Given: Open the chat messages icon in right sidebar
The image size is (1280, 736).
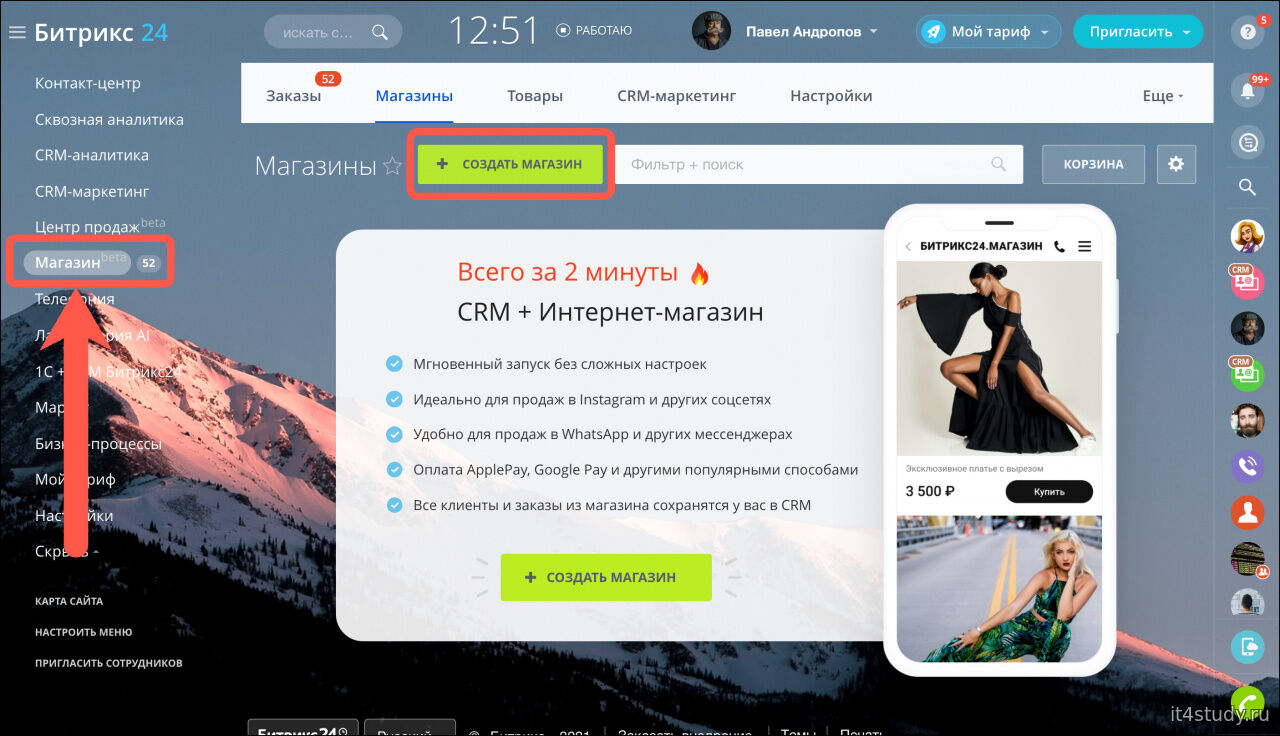Looking at the screenshot, I should [x=1247, y=143].
